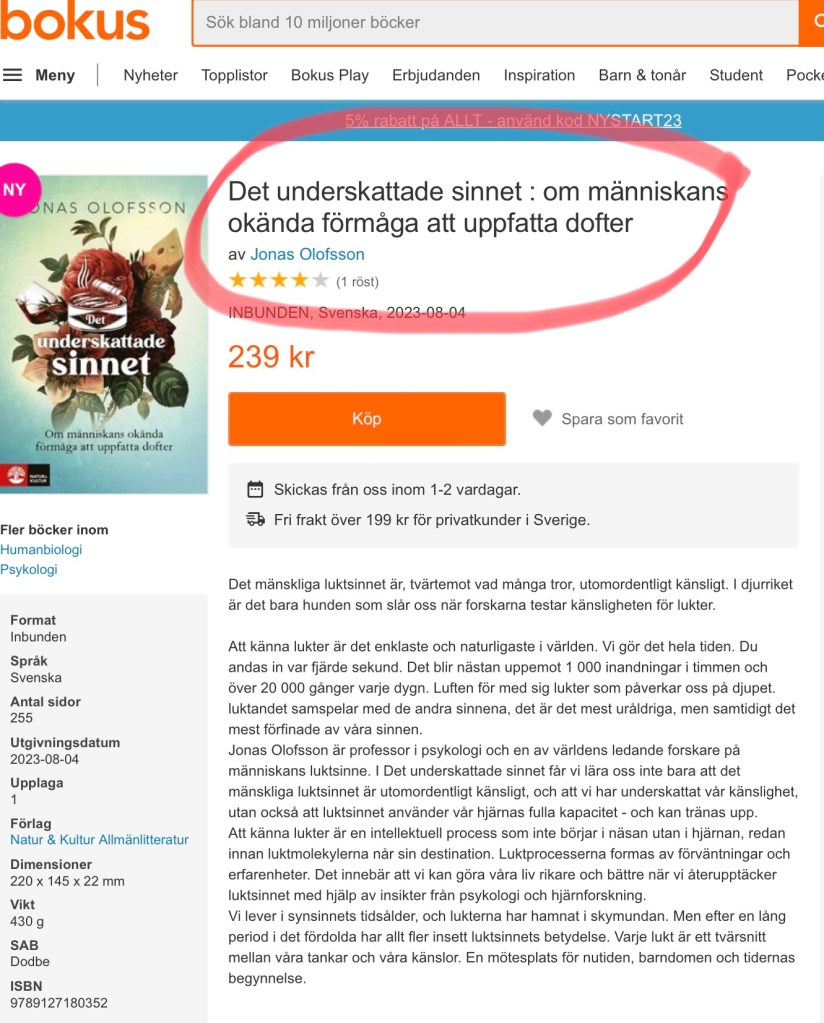Click the star rating icons

pyautogui.click(x=279, y=281)
